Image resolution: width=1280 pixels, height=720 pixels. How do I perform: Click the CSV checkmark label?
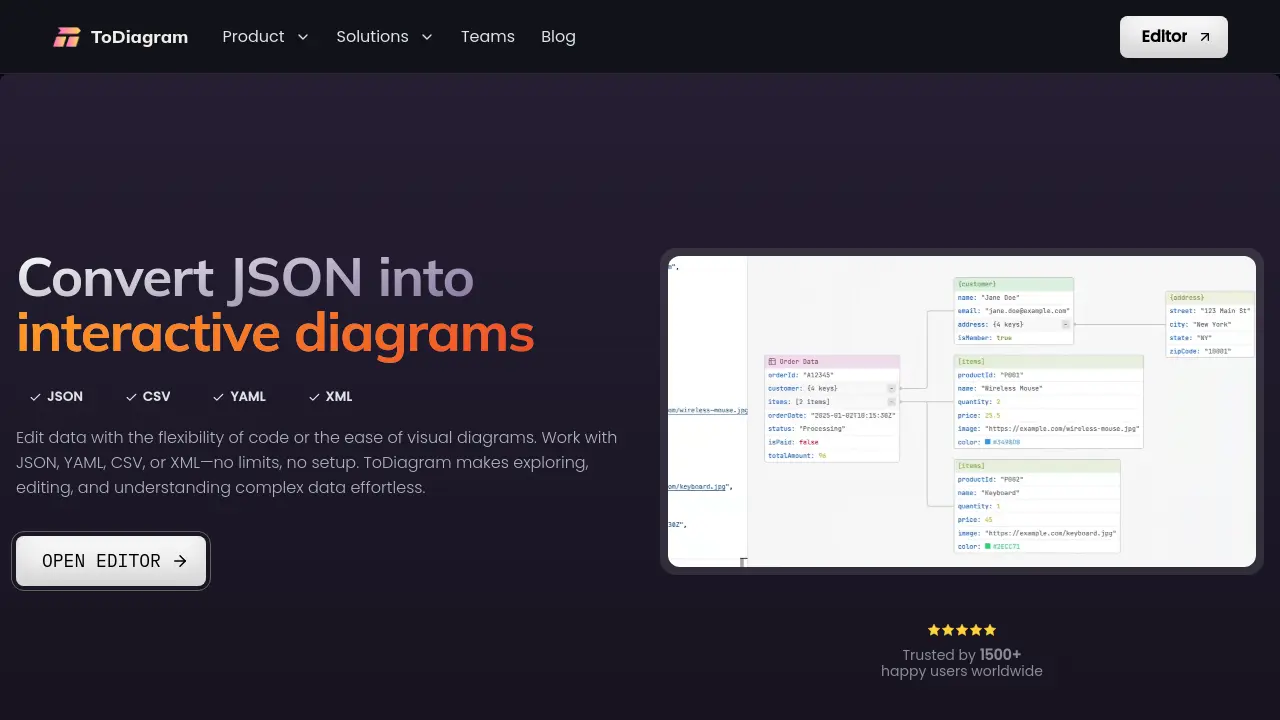[148, 397]
